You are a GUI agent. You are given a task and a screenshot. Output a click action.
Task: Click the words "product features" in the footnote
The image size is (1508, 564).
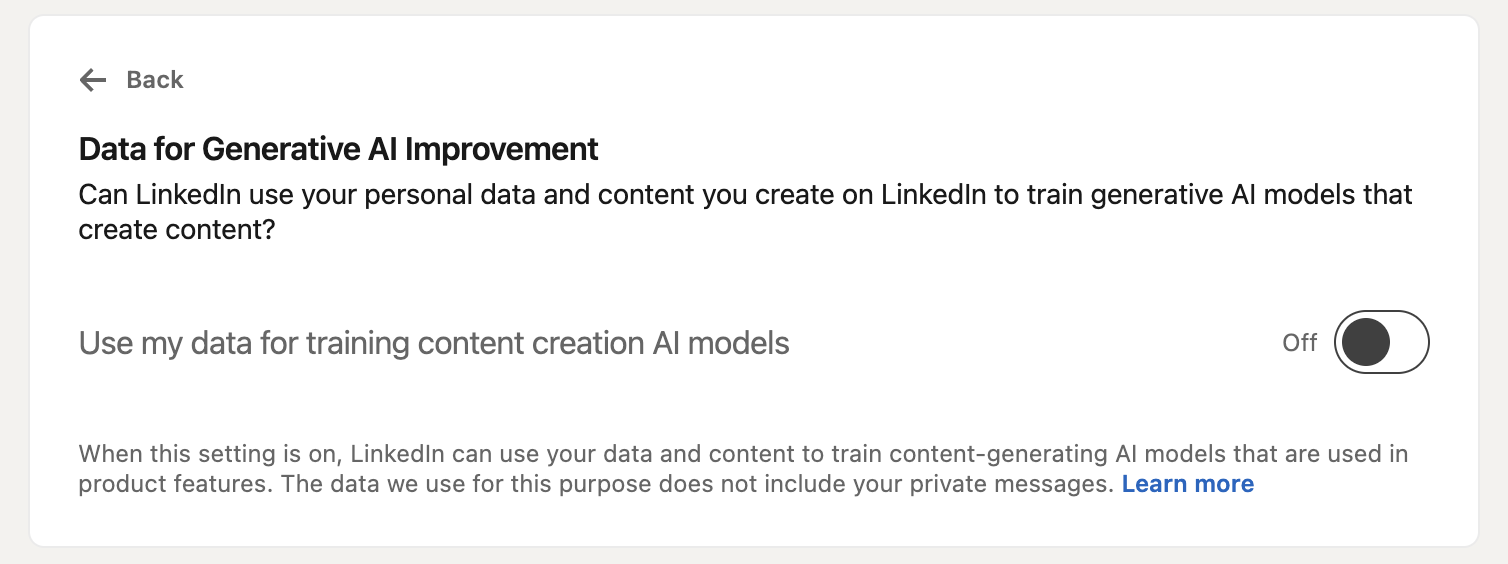(173, 484)
